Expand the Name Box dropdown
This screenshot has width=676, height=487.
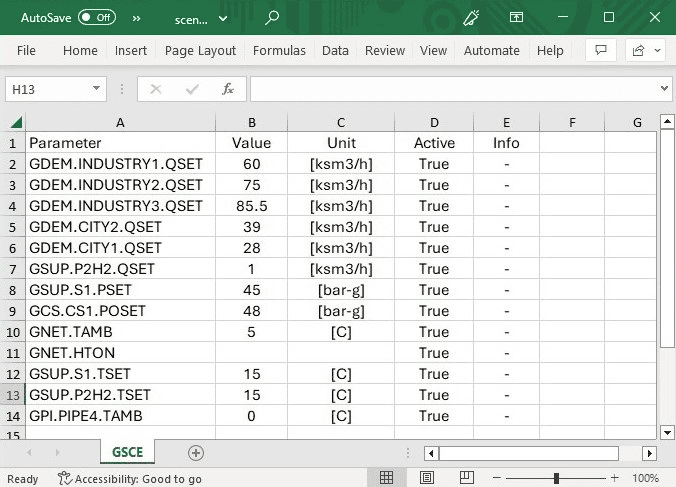click(x=97, y=89)
